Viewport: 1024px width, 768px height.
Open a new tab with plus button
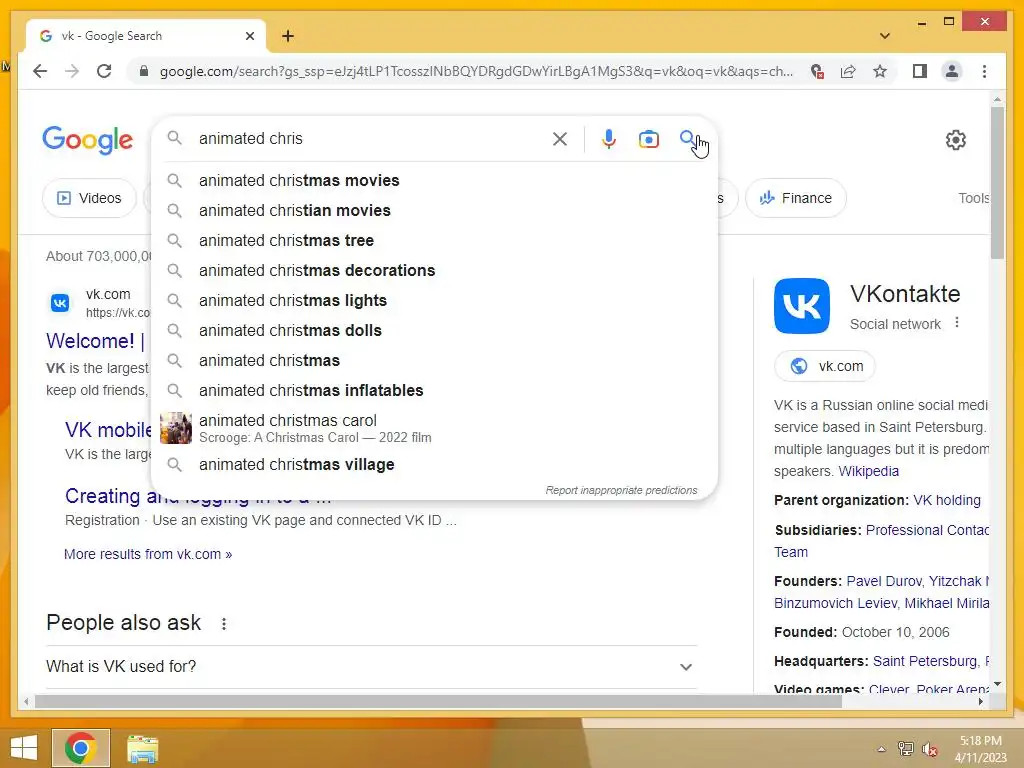(288, 36)
